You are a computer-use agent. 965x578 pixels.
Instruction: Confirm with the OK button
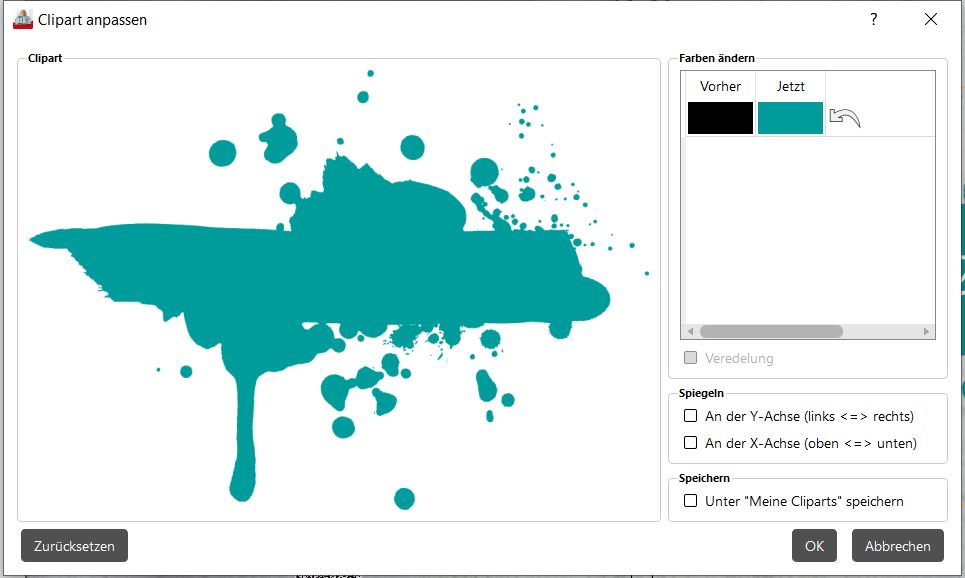click(814, 546)
